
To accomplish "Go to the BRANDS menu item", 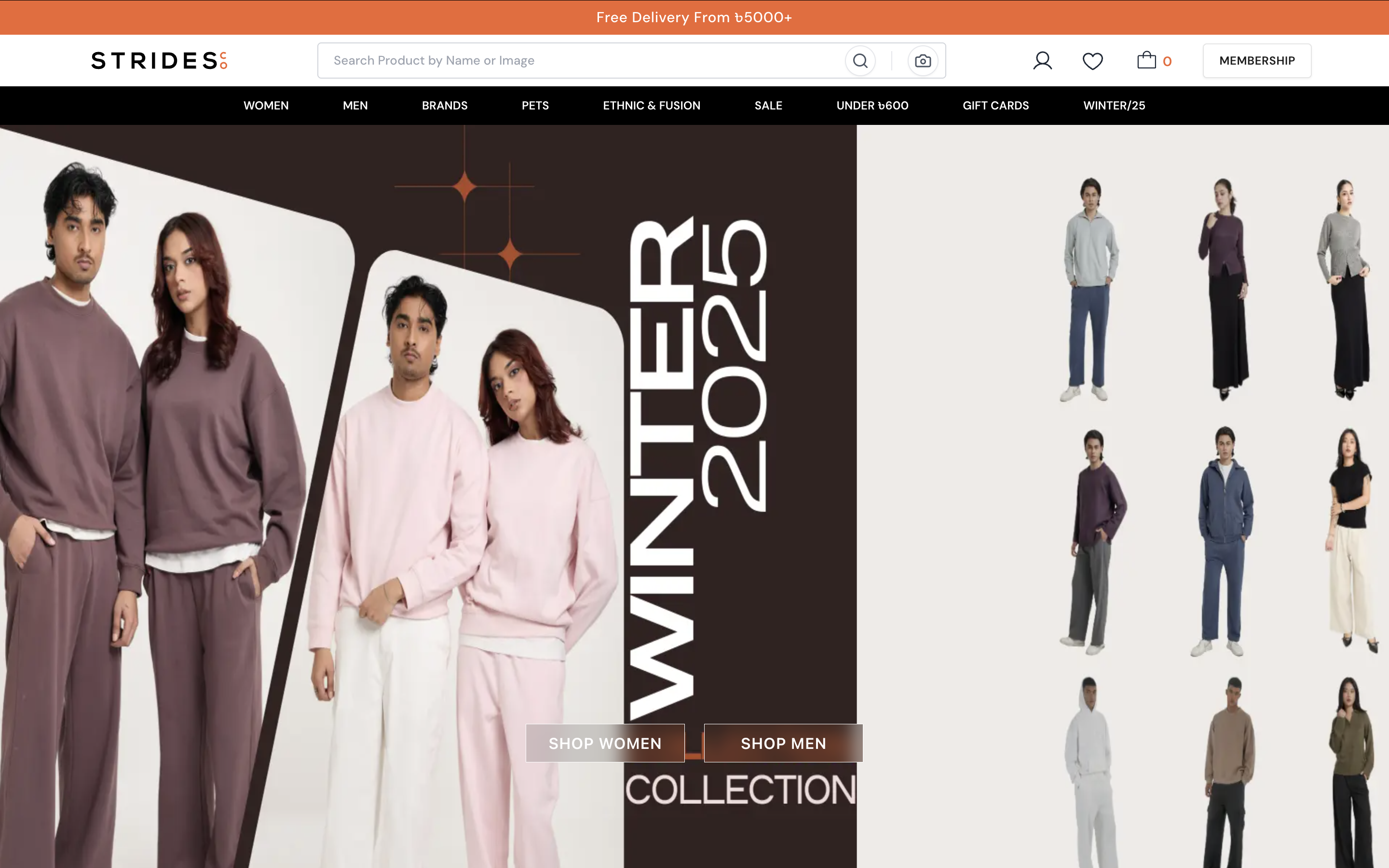I will point(444,106).
